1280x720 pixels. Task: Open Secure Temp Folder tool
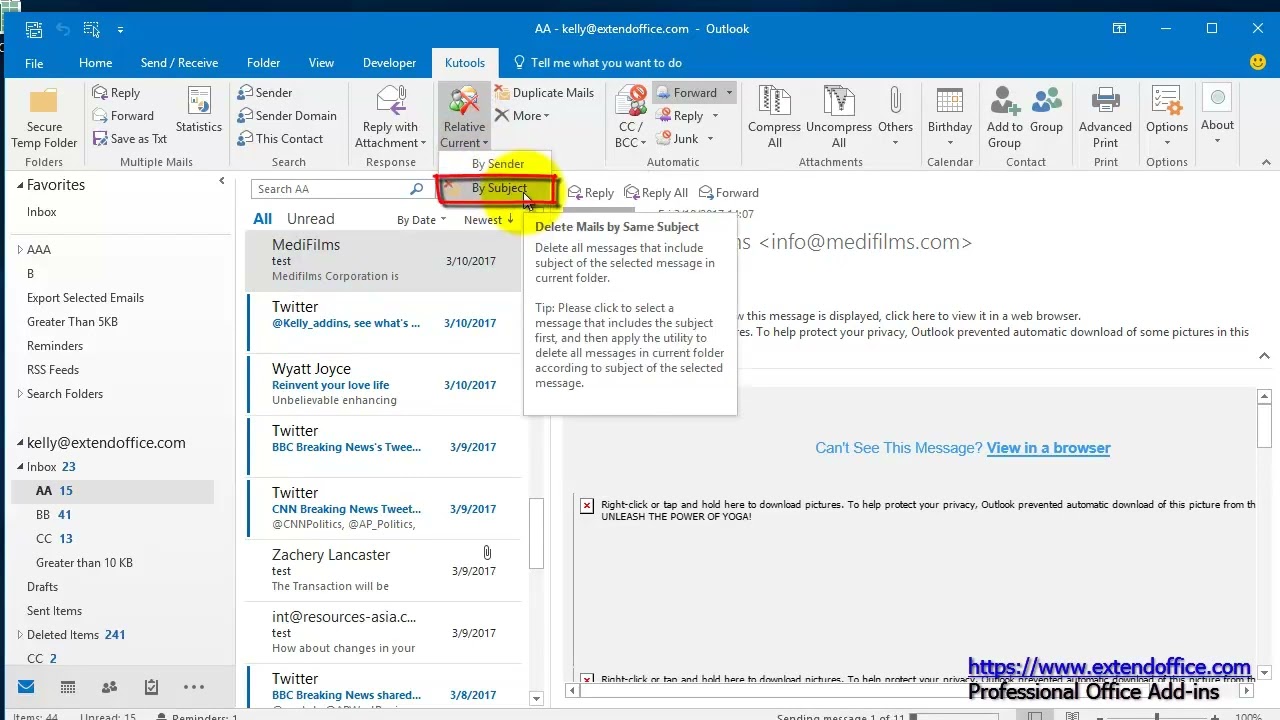pos(44,118)
